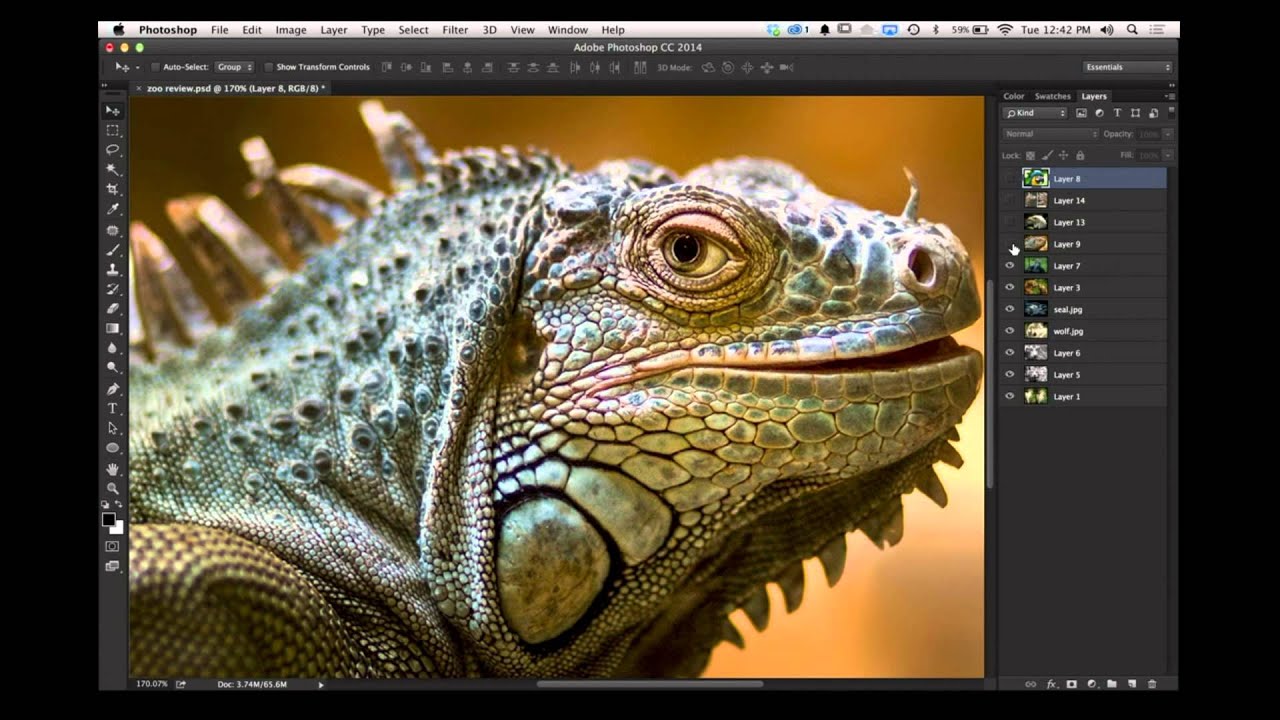The image size is (1280, 720).
Task: Click the Layer 1 thumbnail
Action: (x=1036, y=396)
